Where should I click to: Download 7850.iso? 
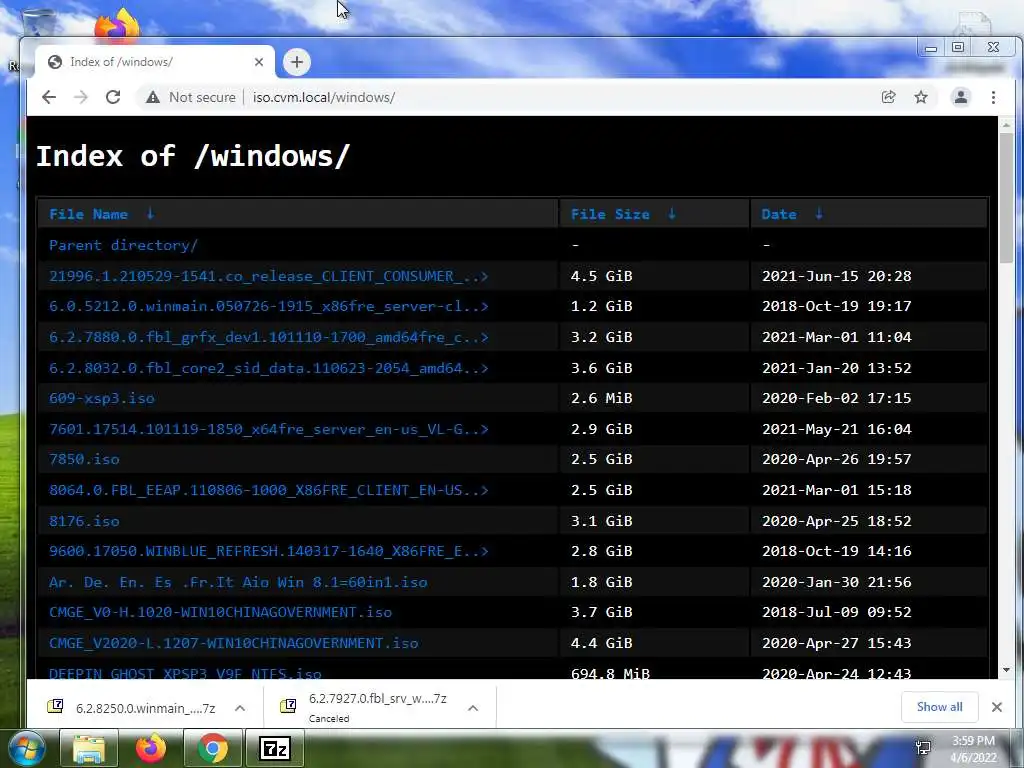coord(84,459)
